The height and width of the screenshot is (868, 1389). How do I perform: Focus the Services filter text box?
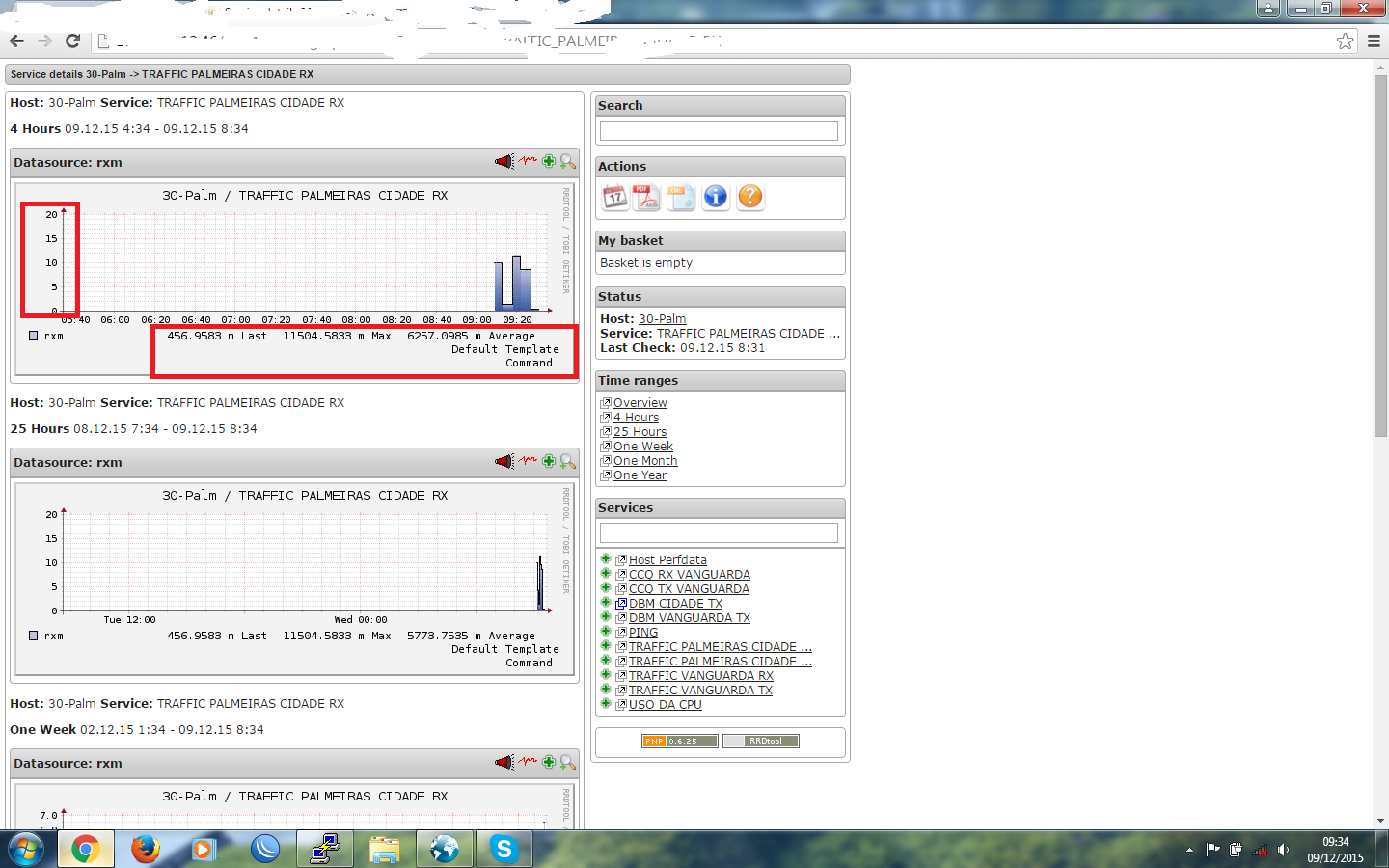[719, 532]
